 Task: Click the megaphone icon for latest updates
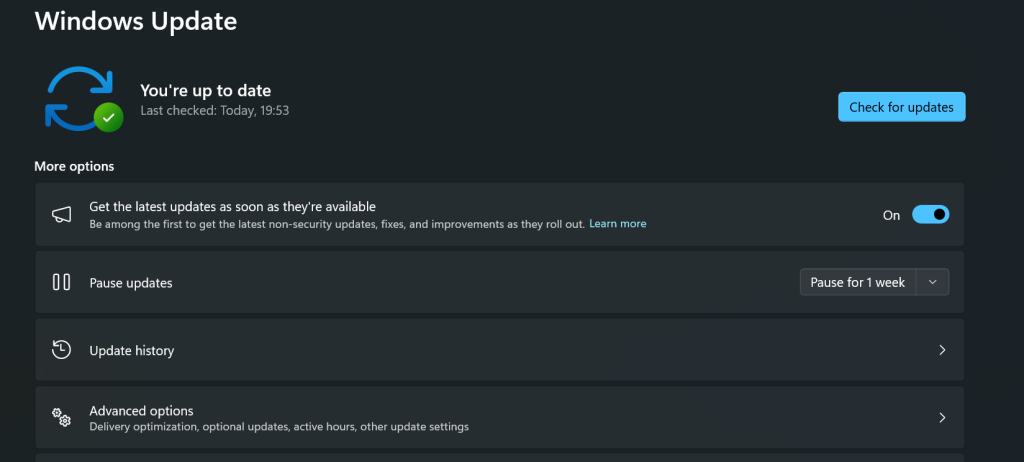point(61,214)
